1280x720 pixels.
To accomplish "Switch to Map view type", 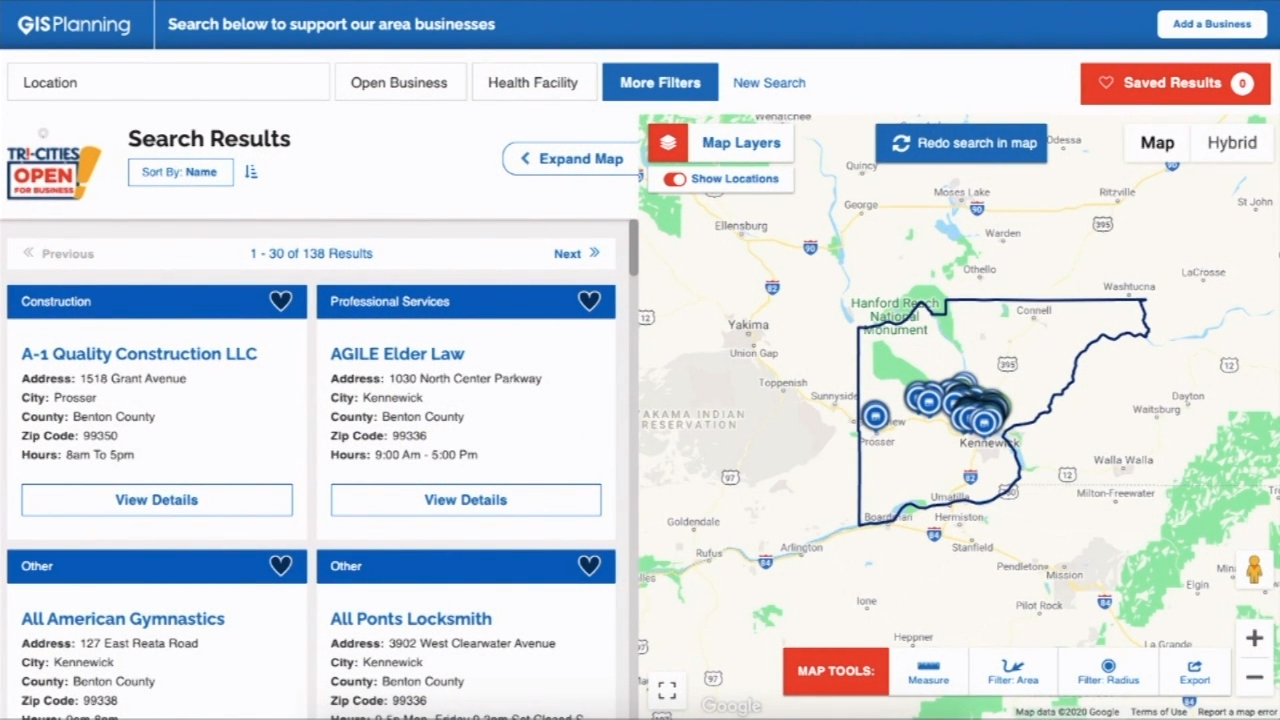I will pos(1157,143).
